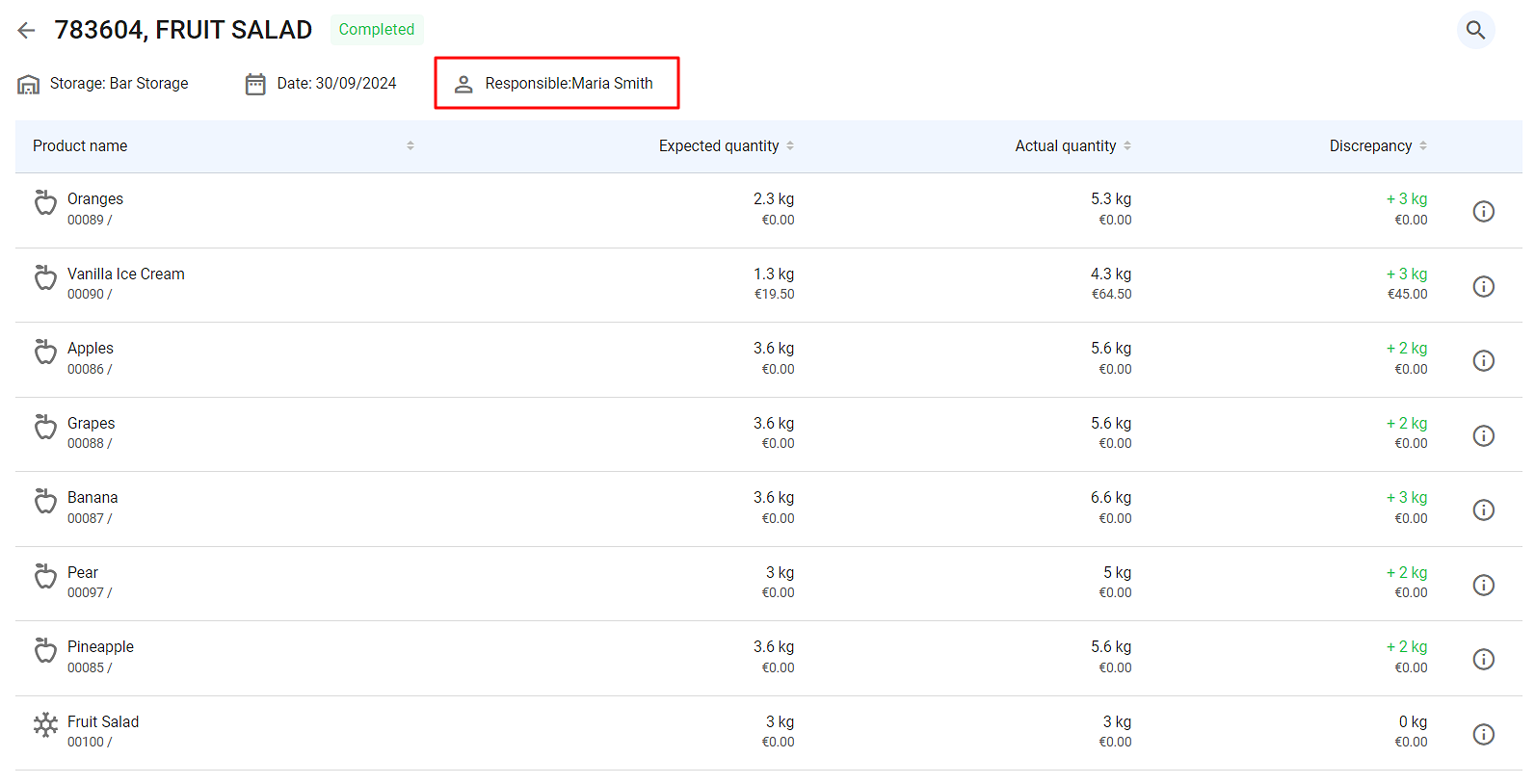This screenshot has width=1535, height=784.
Task: Open info icon for Oranges row
Action: (x=1483, y=211)
